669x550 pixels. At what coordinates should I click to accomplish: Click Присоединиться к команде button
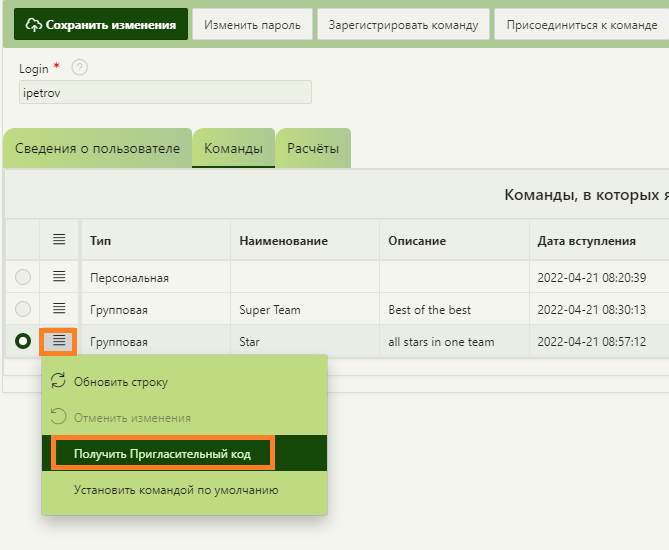pyautogui.click(x=581, y=25)
